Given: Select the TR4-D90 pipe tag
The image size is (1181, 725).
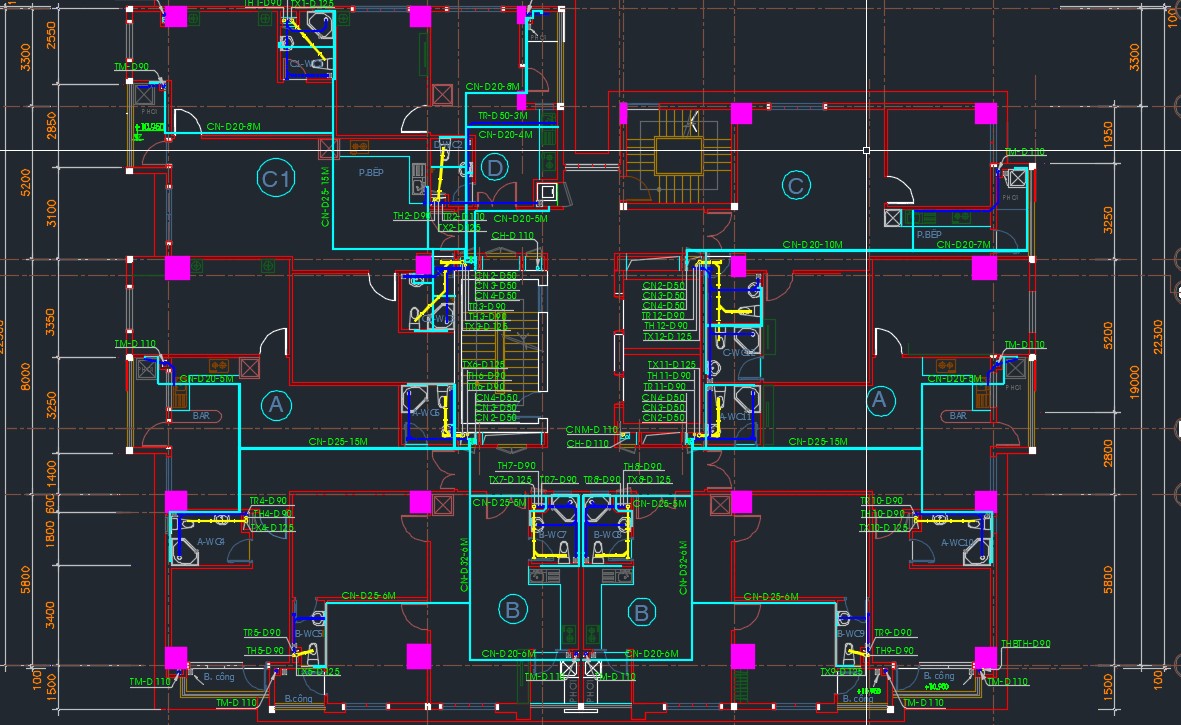Looking at the screenshot, I should click(268, 501).
